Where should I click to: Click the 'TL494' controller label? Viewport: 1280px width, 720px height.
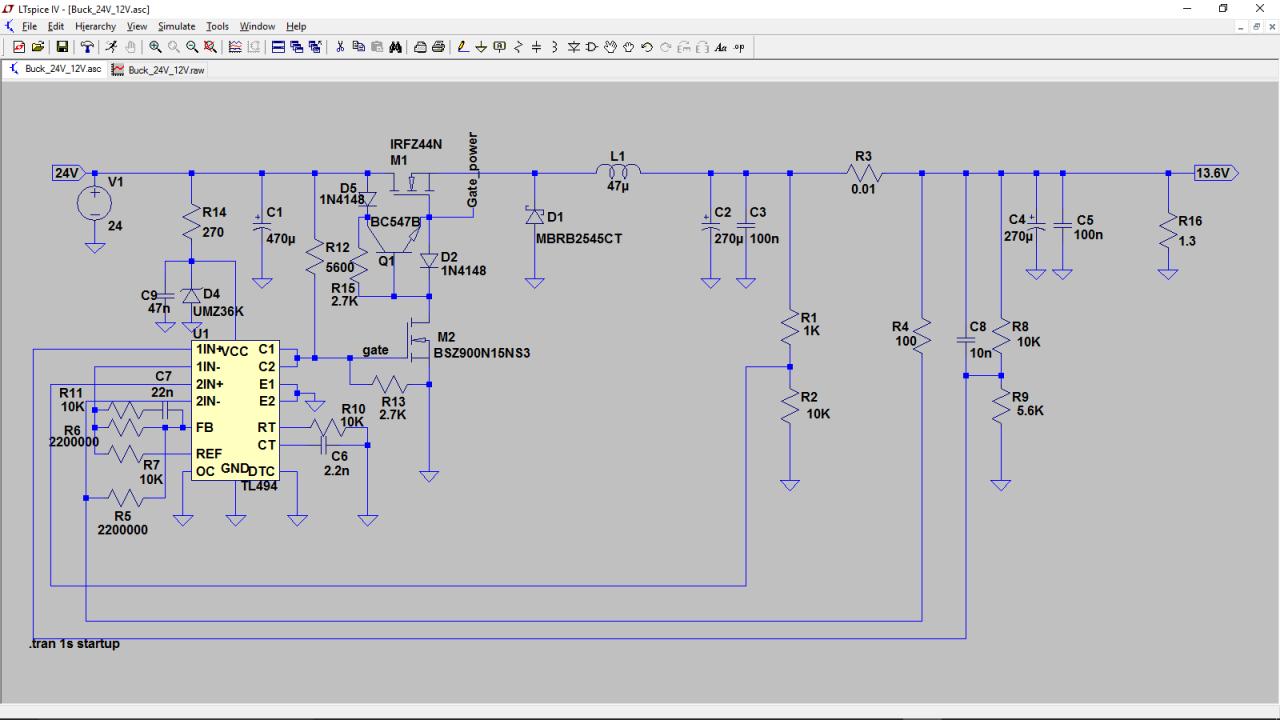(258, 486)
